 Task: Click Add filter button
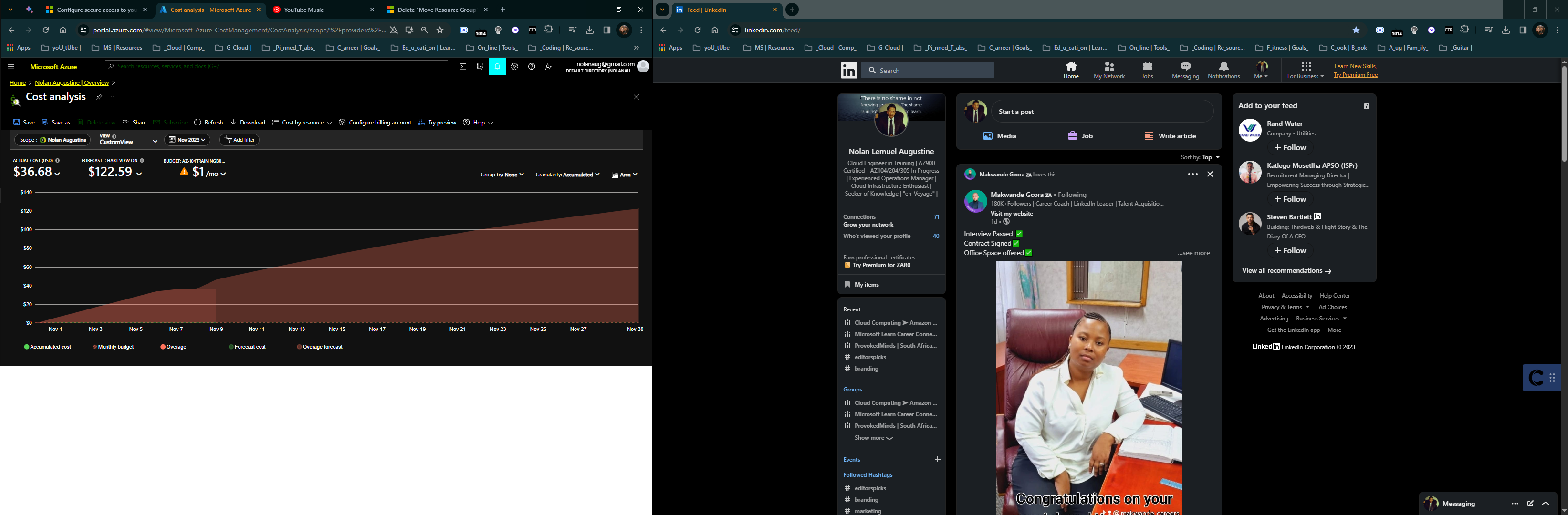pyautogui.click(x=239, y=140)
